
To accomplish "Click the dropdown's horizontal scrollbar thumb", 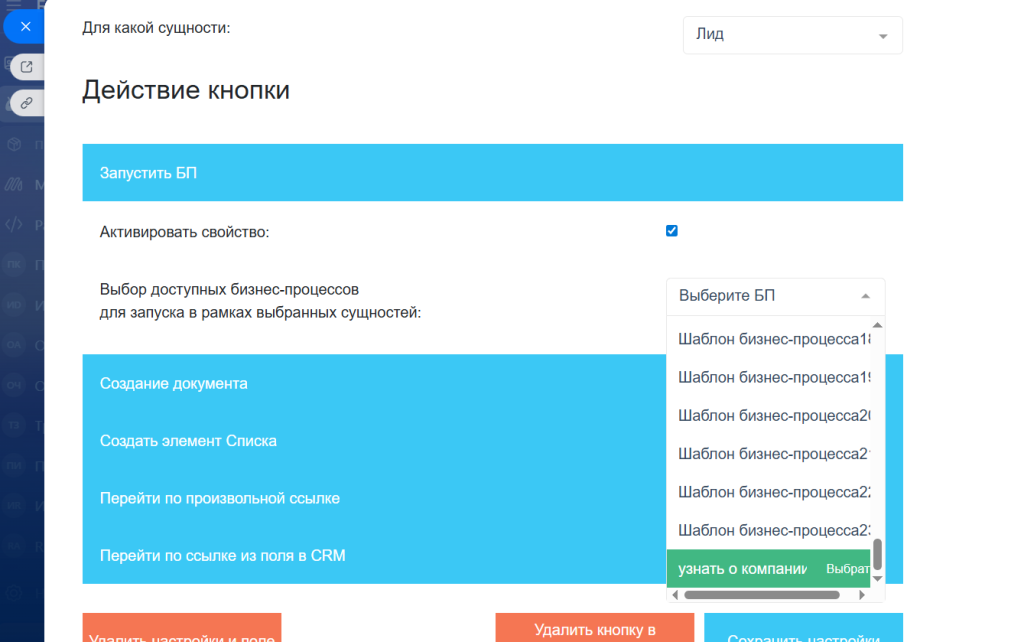I will coord(760,595).
